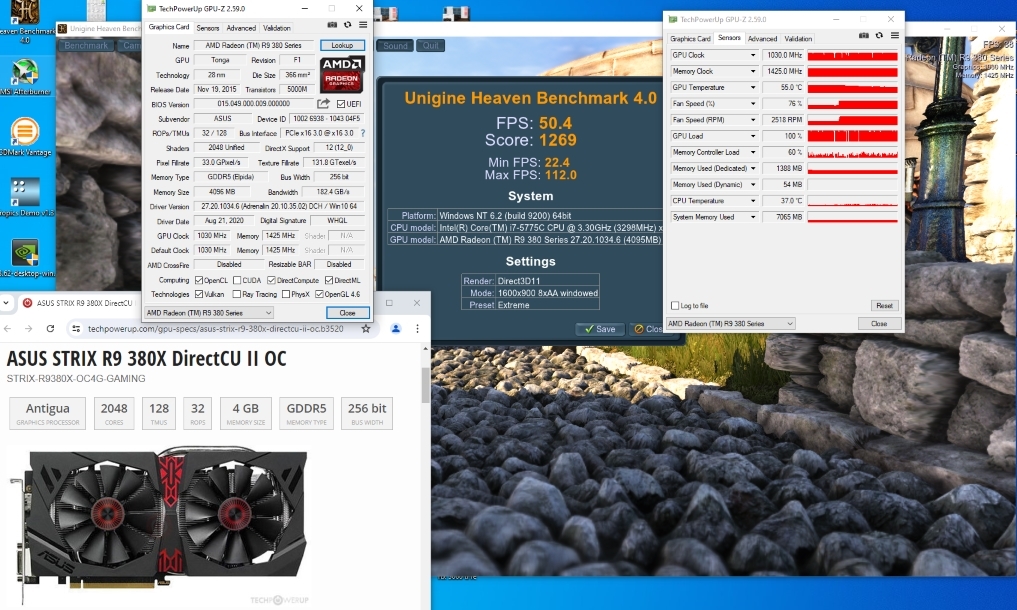Click the Memory Controller Load history graph
The image size is (1017, 610).
[853, 152]
